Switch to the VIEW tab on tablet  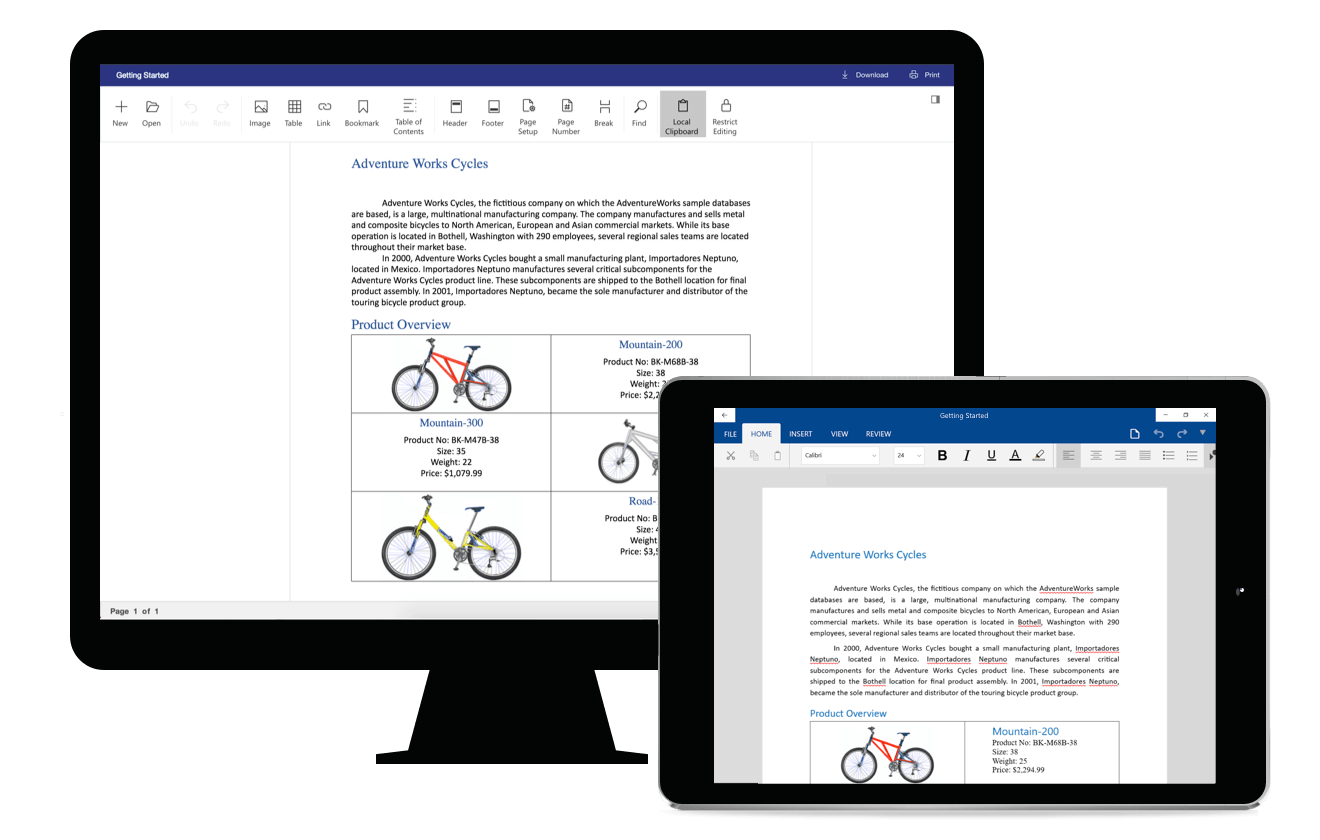(839, 434)
